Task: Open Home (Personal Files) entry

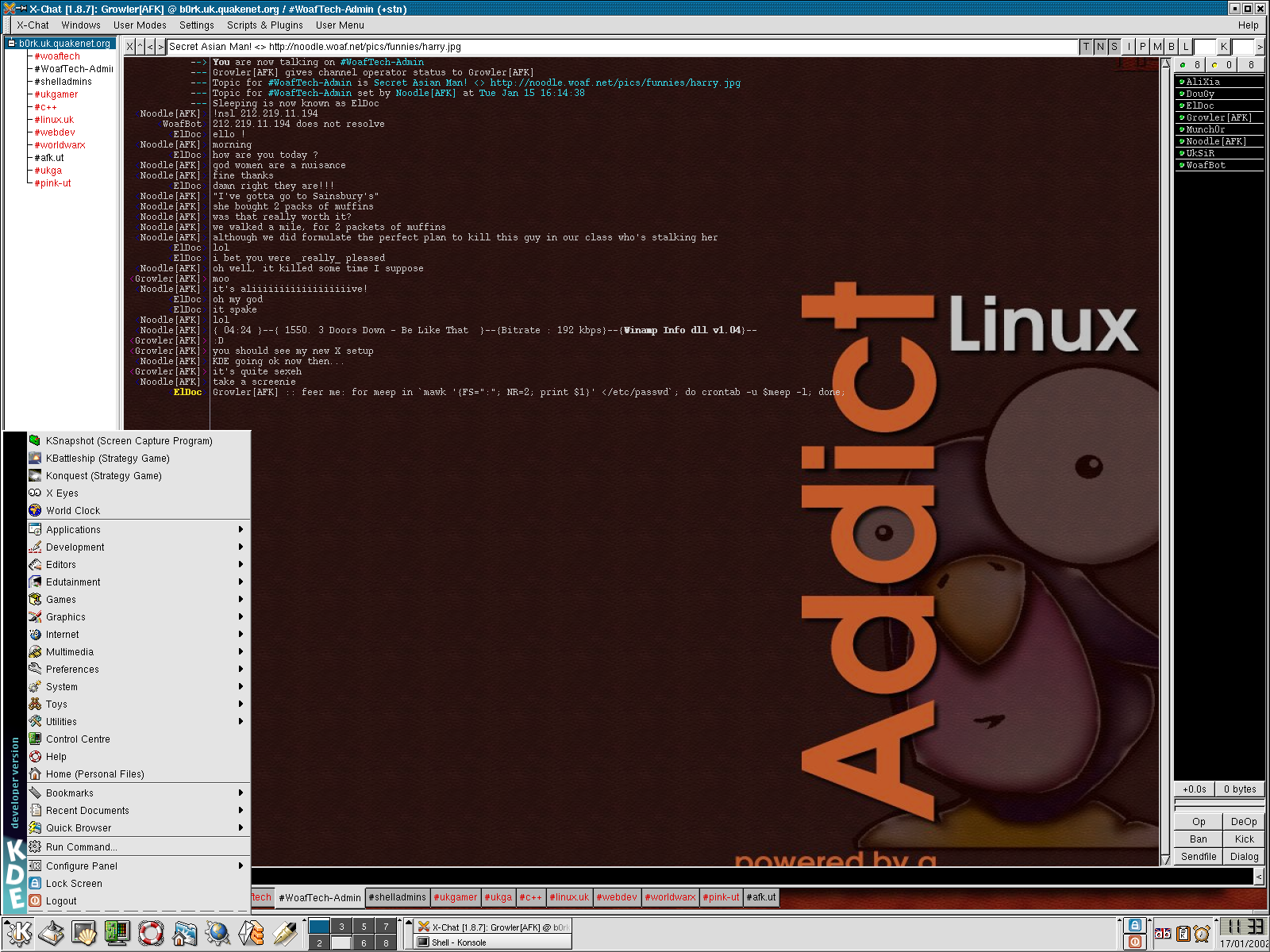Action: pyautogui.click(x=138, y=774)
